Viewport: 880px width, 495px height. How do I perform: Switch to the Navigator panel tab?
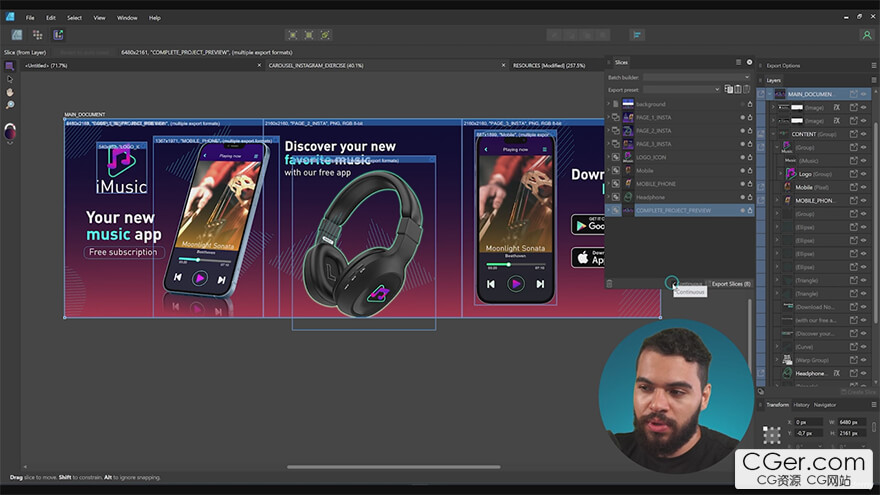825,405
